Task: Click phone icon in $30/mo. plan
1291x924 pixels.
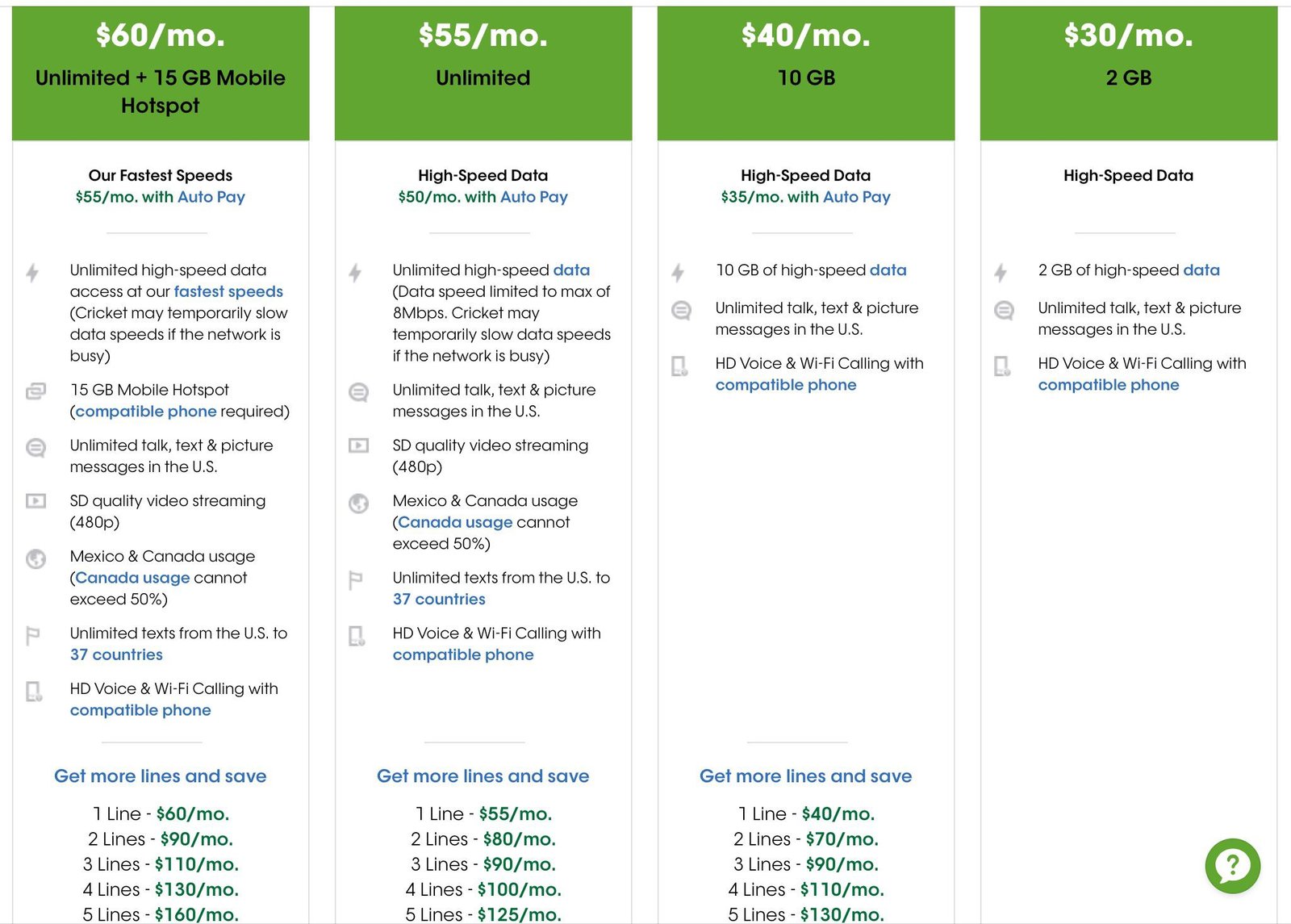Action: click(1002, 366)
